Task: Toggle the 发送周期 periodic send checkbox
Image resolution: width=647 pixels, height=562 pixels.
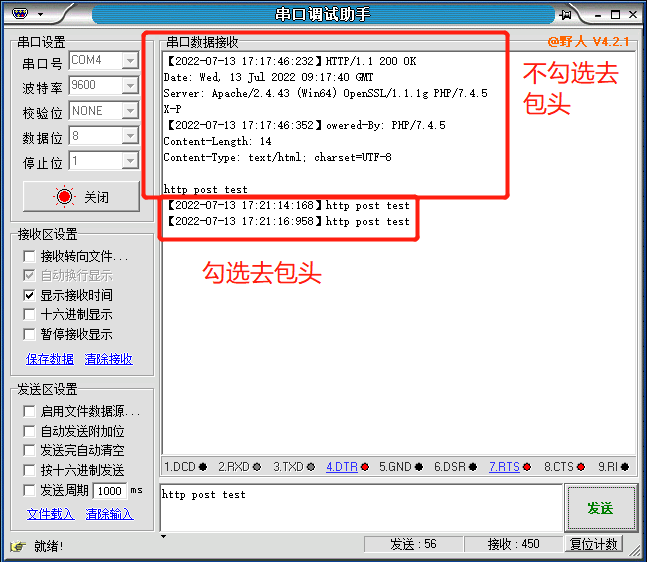Action: coord(30,490)
